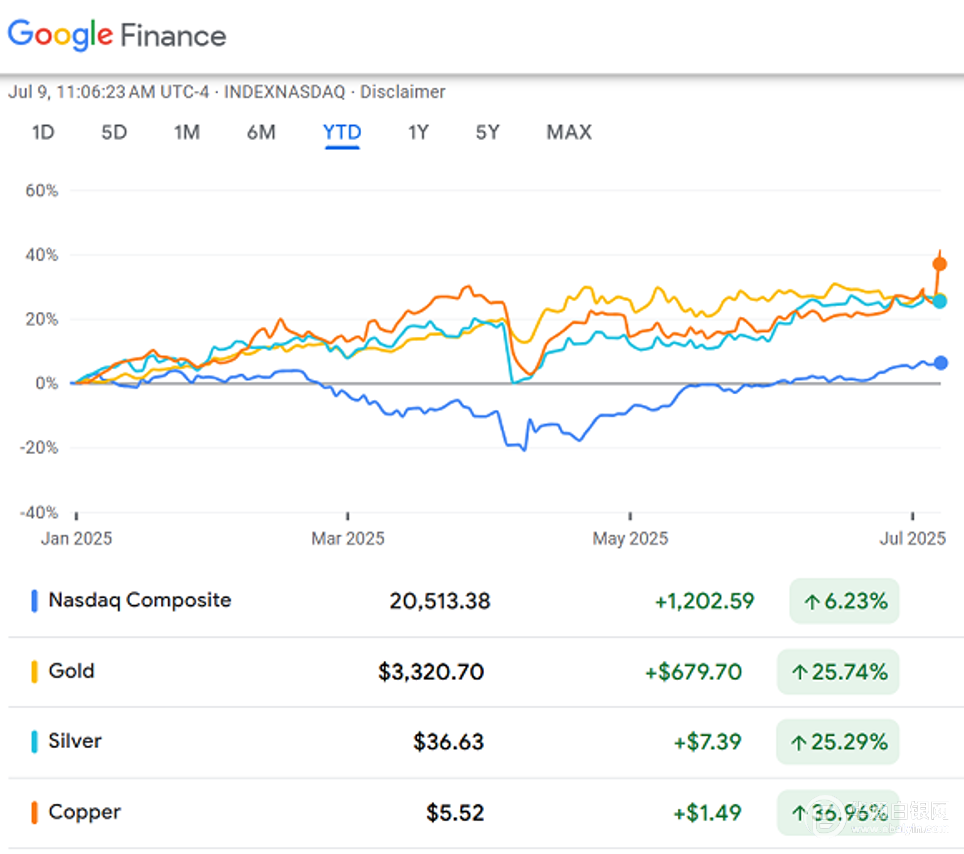This screenshot has height=854, width=964.
Task: Click the Silver price $36.63
Action: (448, 741)
